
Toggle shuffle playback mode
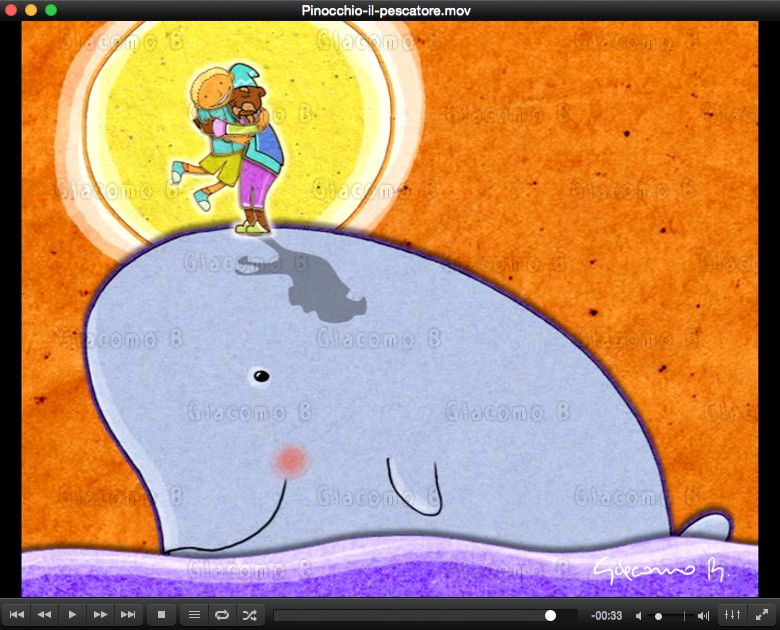click(x=250, y=615)
